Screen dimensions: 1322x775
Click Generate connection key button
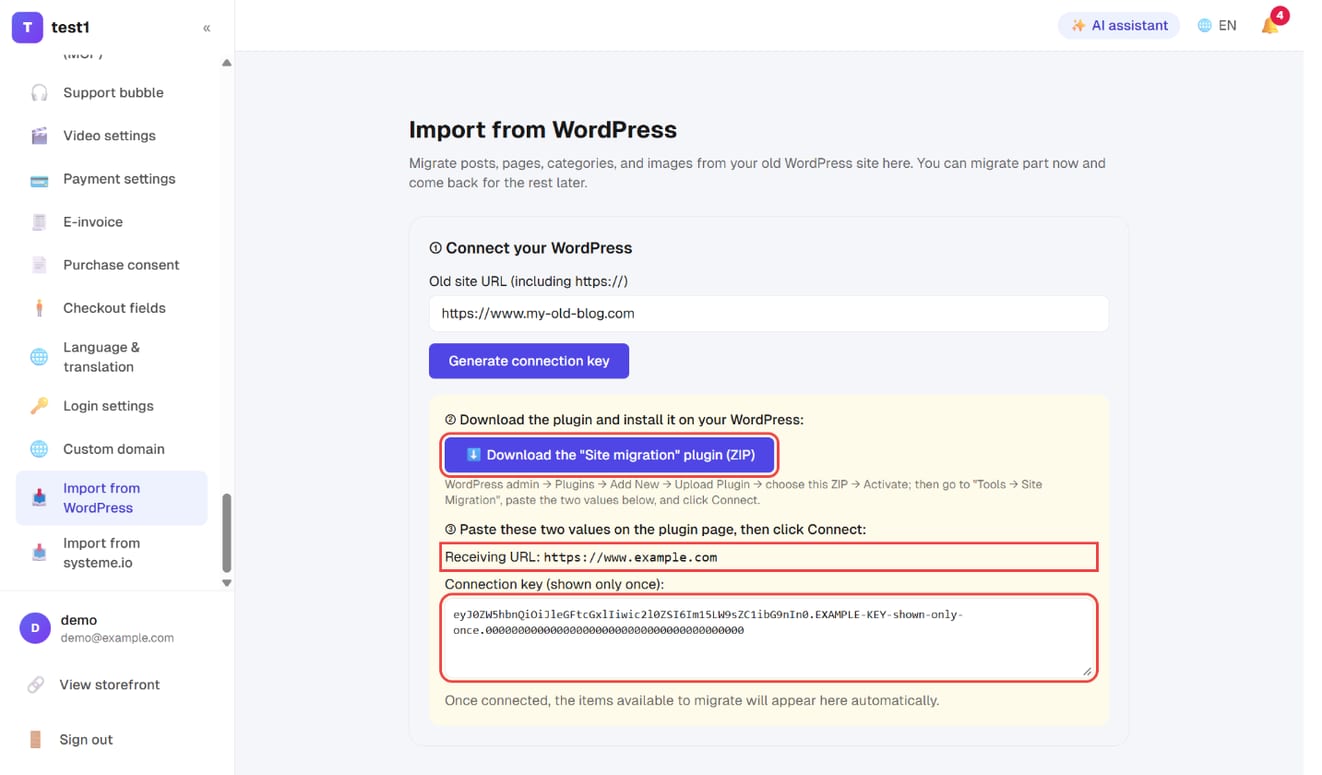point(529,361)
